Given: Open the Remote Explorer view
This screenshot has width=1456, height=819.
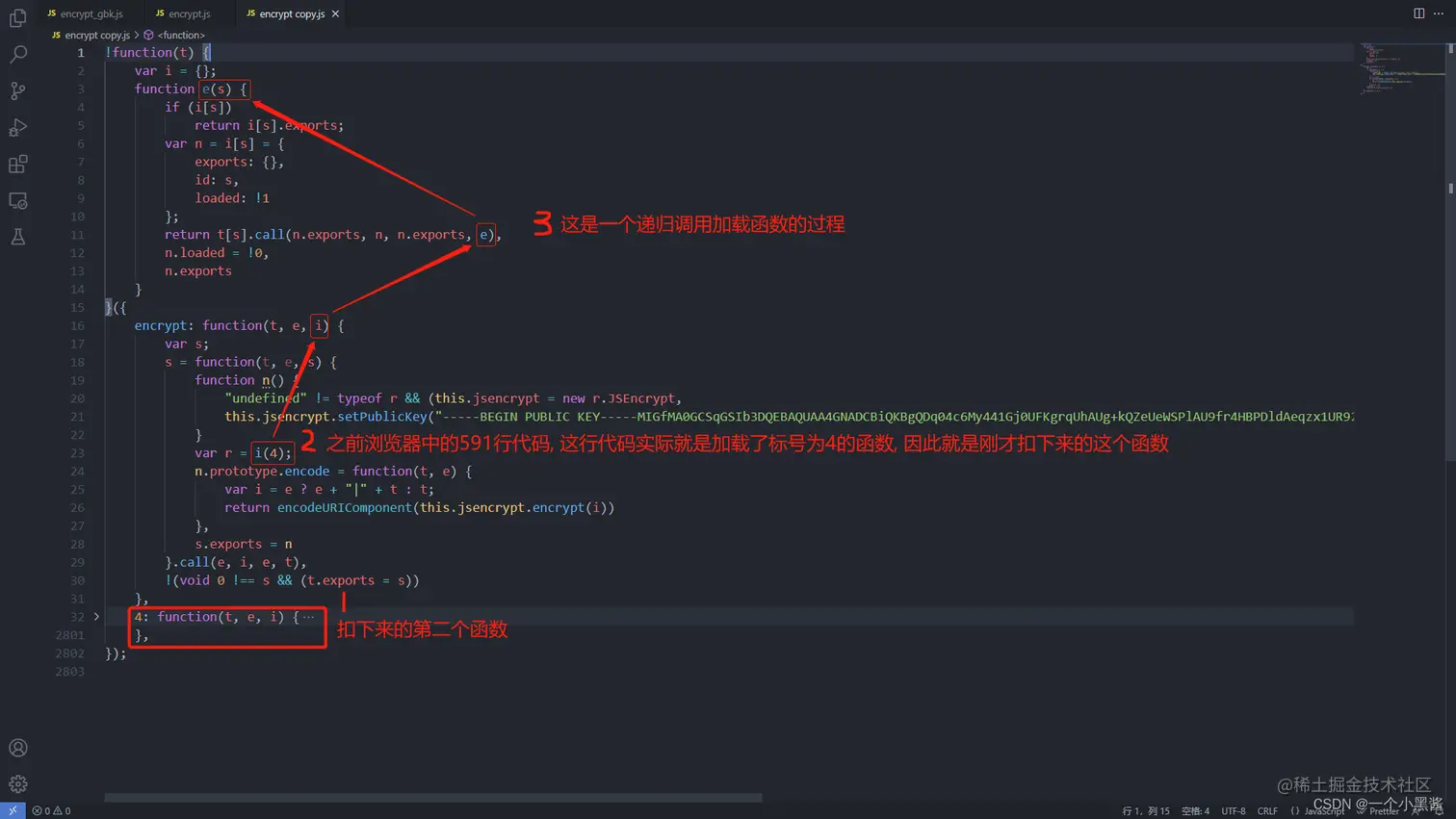Looking at the screenshot, I should point(17,201).
